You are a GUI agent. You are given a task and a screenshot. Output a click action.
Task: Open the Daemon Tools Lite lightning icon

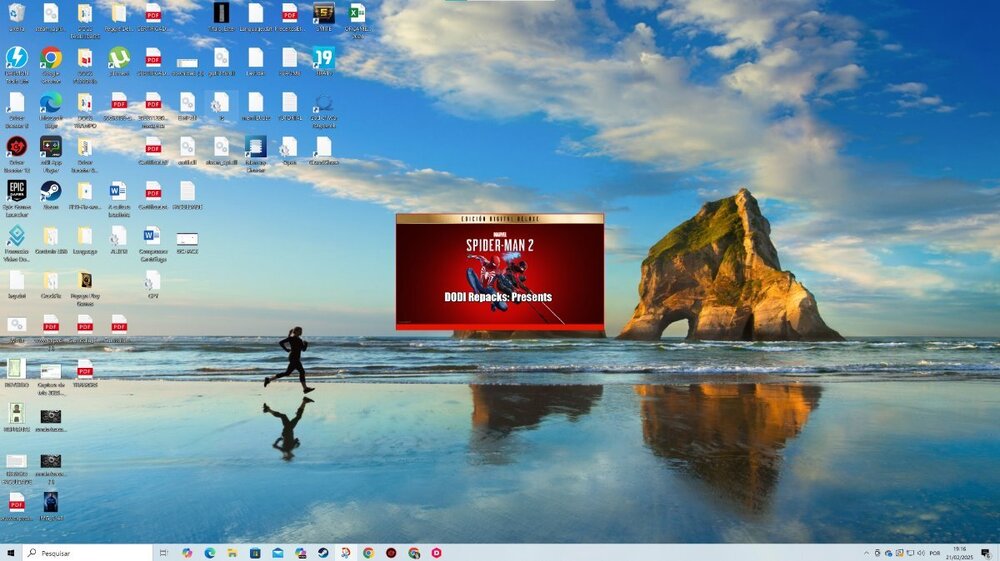(x=16, y=58)
